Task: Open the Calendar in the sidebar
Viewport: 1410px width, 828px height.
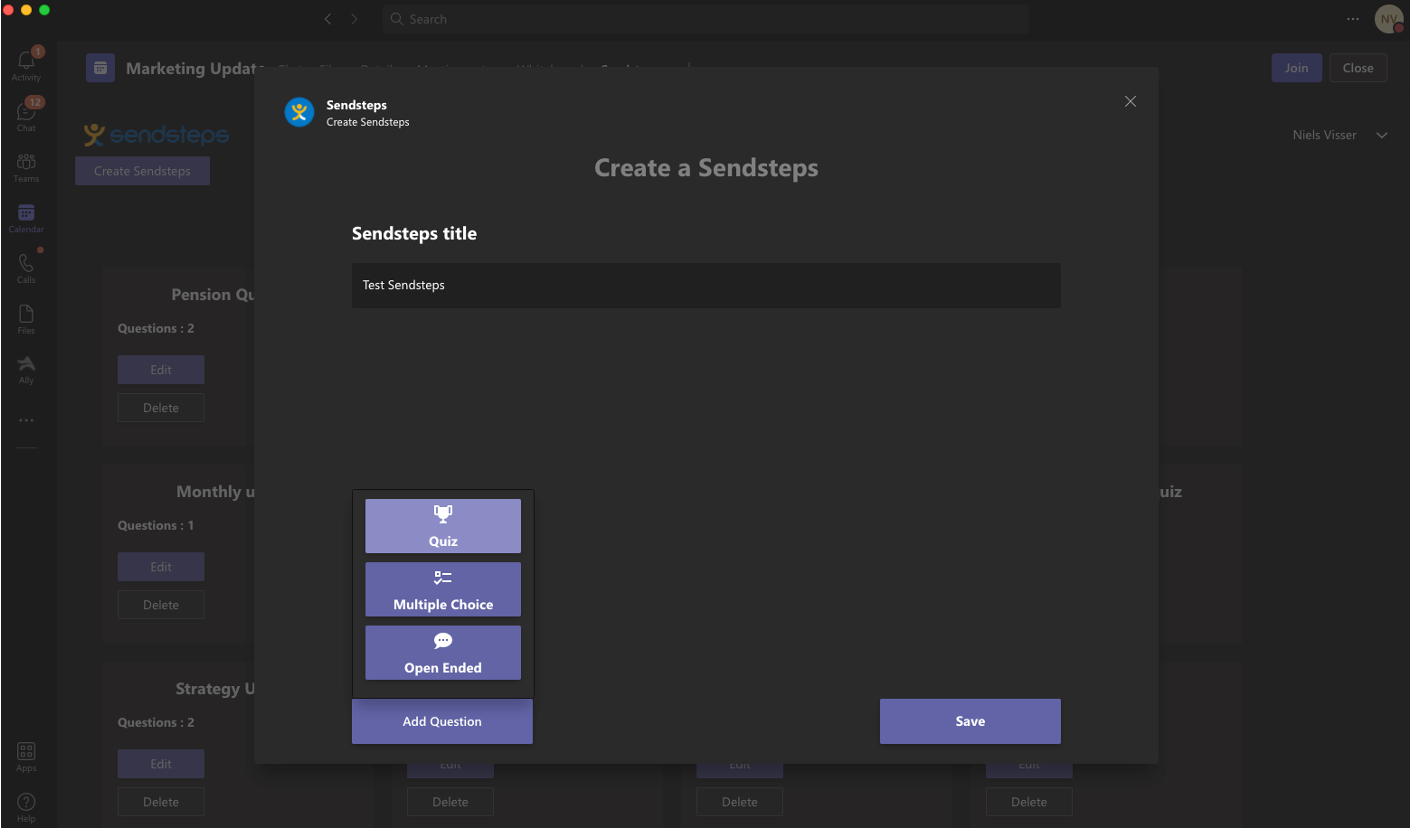Action: pos(26,214)
